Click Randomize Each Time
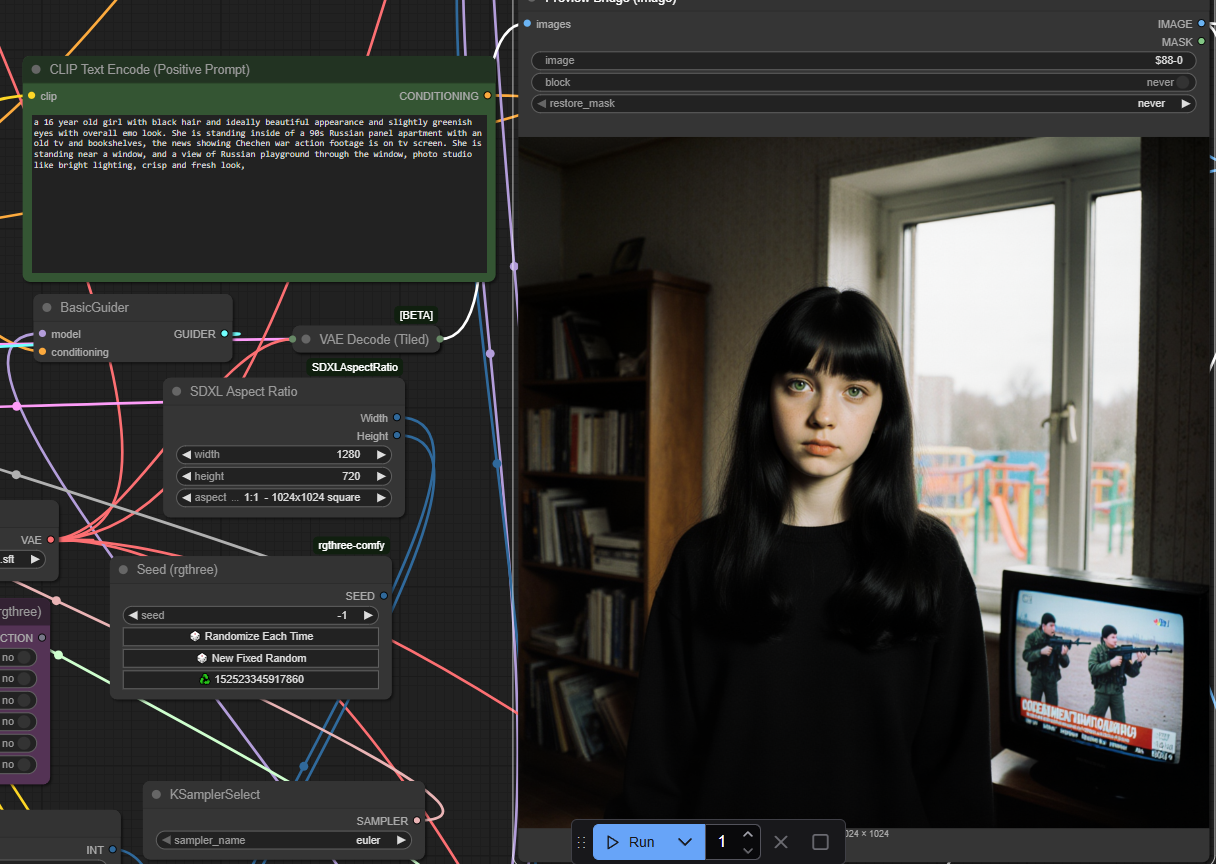Screen dimensions: 1216x864 click(x=251, y=636)
